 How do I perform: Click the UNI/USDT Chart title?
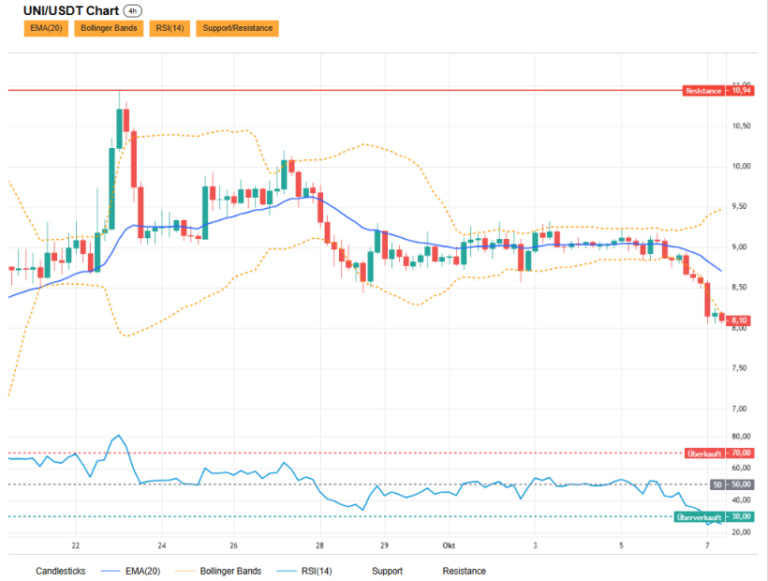(71, 11)
